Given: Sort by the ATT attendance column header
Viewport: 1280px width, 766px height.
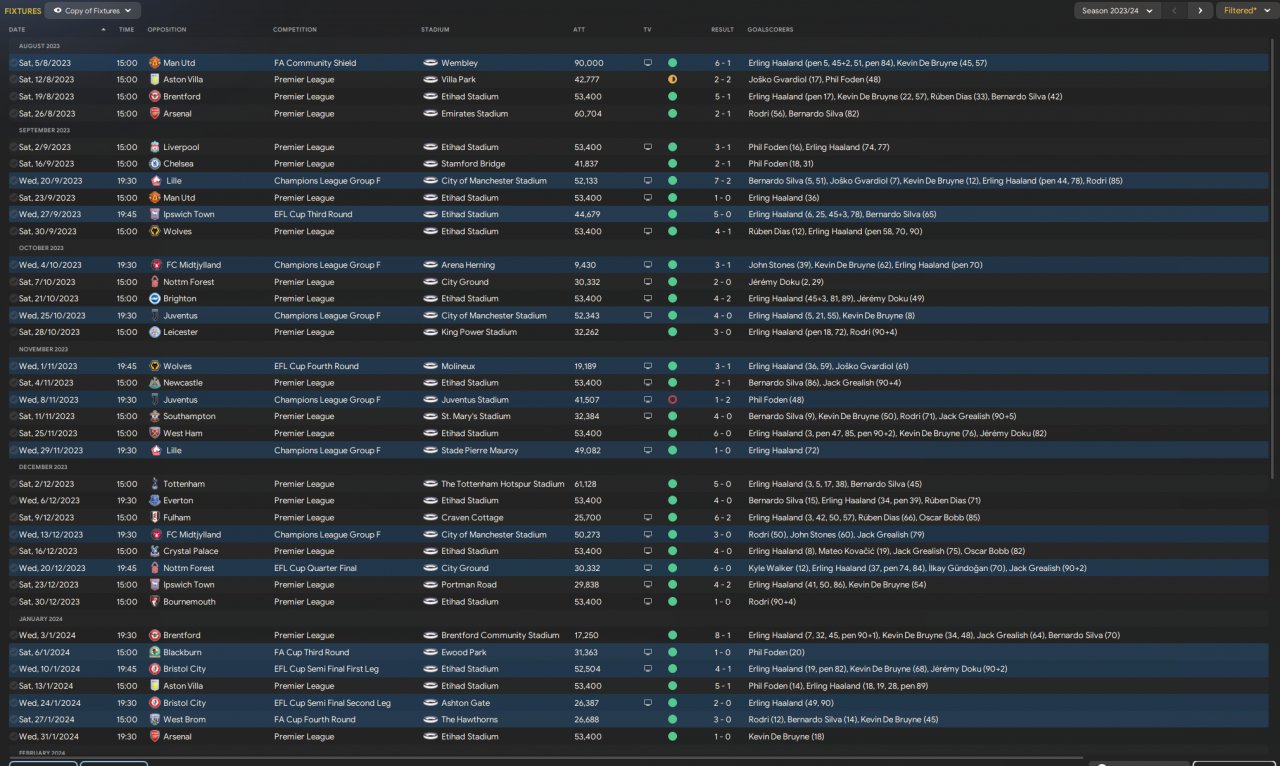Looking at the screenshot, I should point(580,29).
